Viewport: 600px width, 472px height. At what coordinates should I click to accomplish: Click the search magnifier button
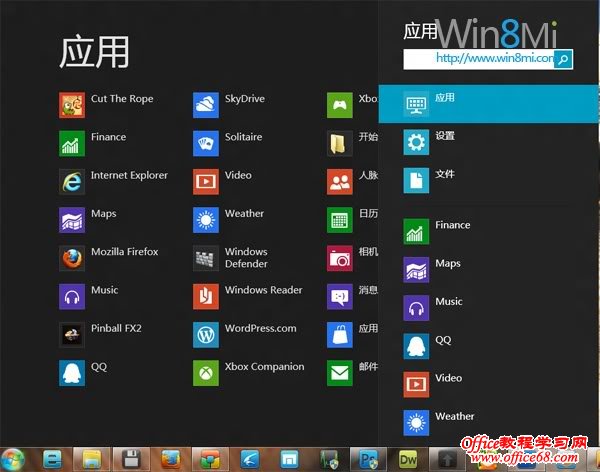click(563, 59)
